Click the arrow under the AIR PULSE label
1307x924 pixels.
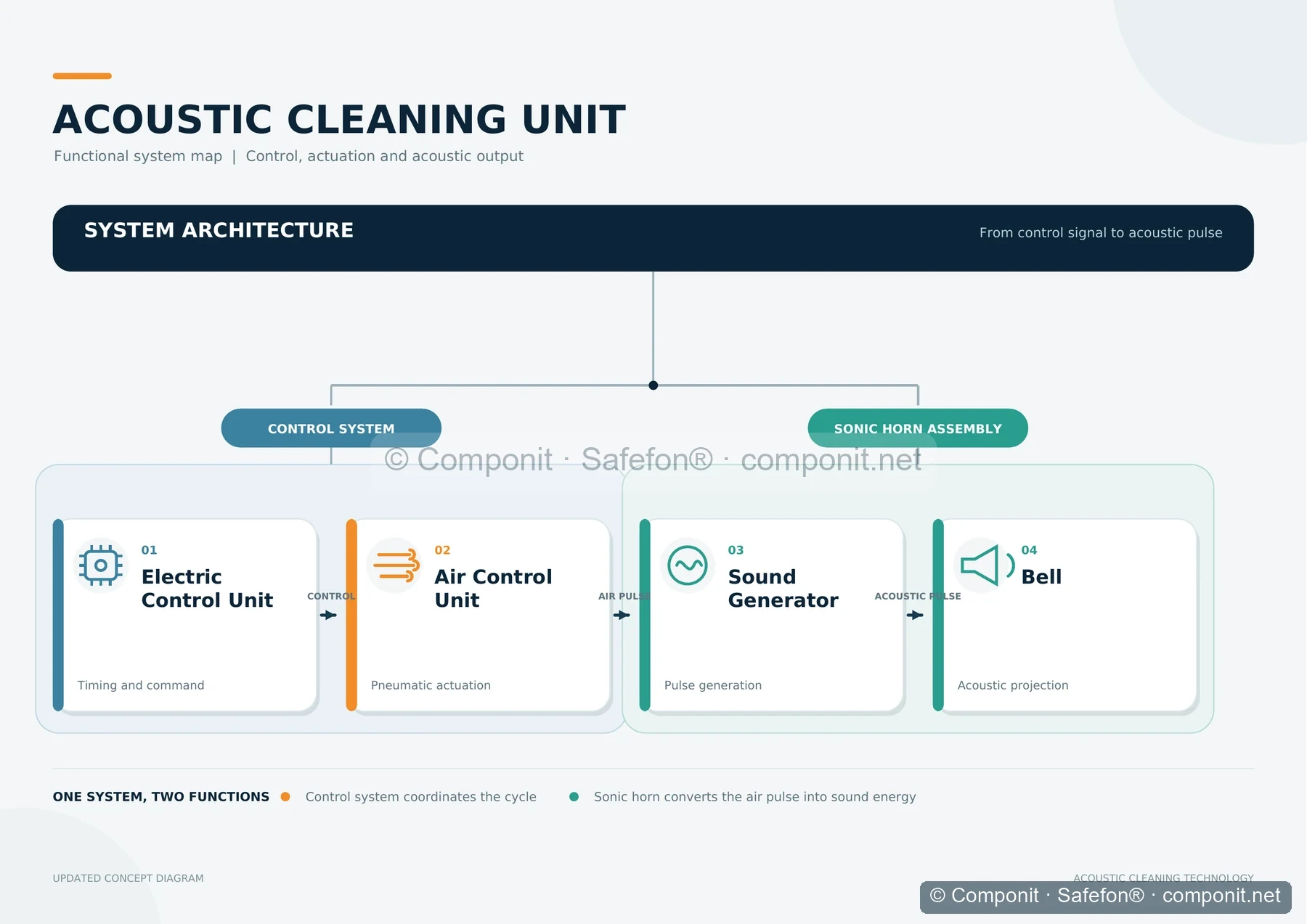tap(622, 615)
